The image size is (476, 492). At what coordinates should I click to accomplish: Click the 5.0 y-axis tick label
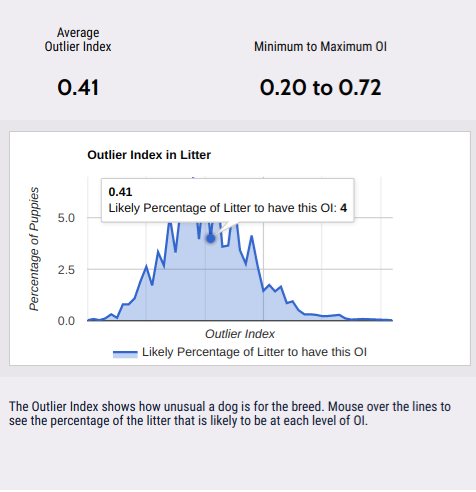coord(66,218)
